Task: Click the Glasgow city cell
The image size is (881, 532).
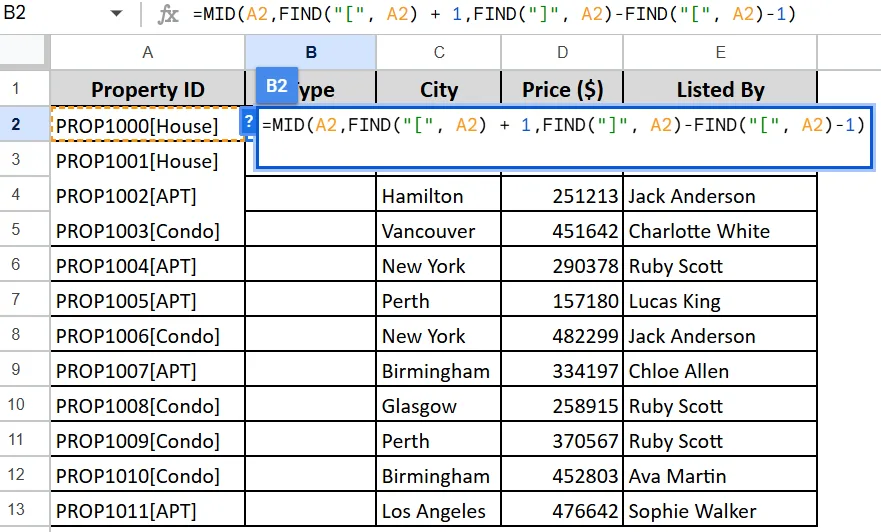Action: click(x=439, y=406)
